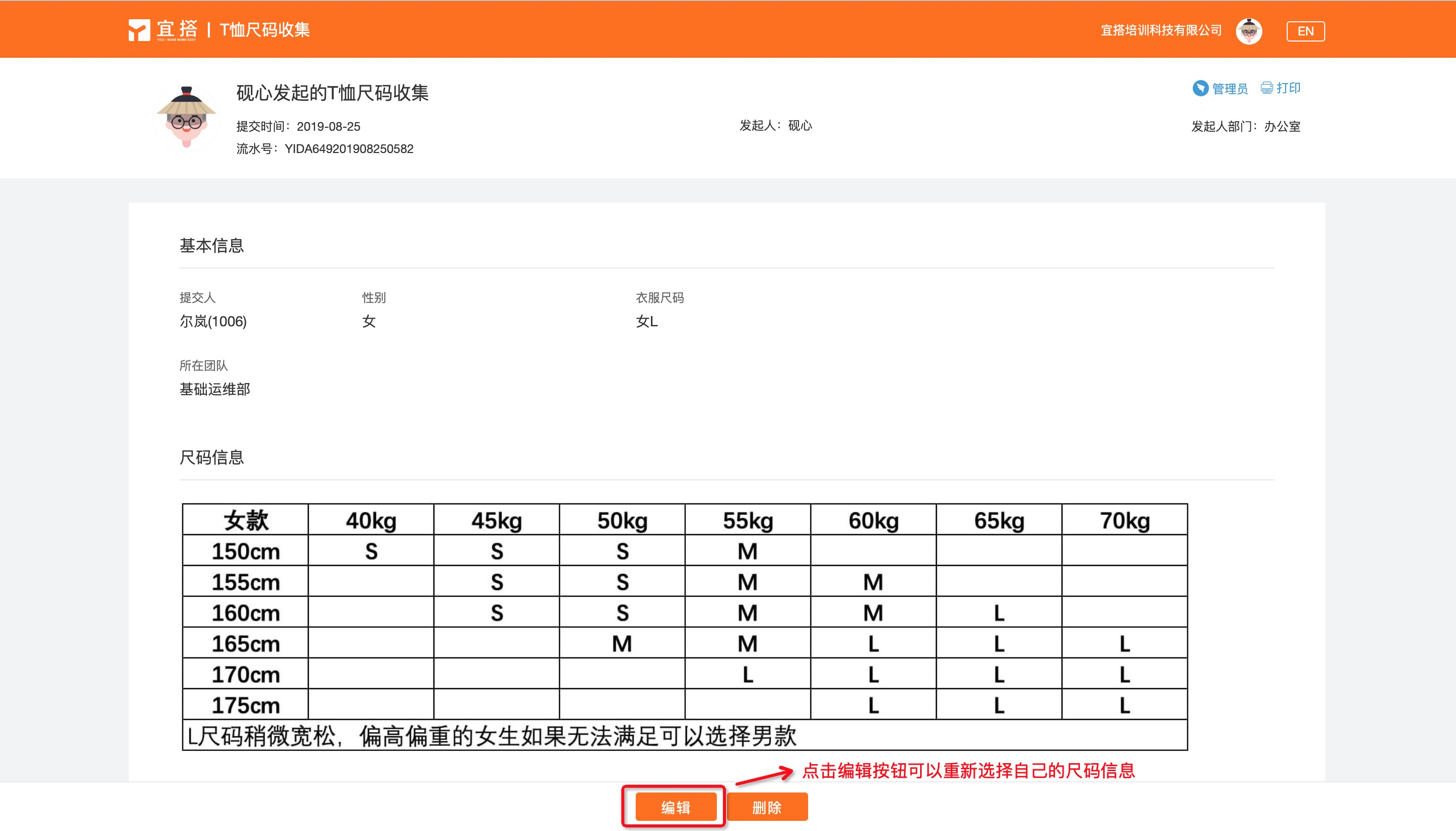Viewport: 1456px width, 831px height.
Task: Click the printer icon
Action: [x=1266, y=88]
